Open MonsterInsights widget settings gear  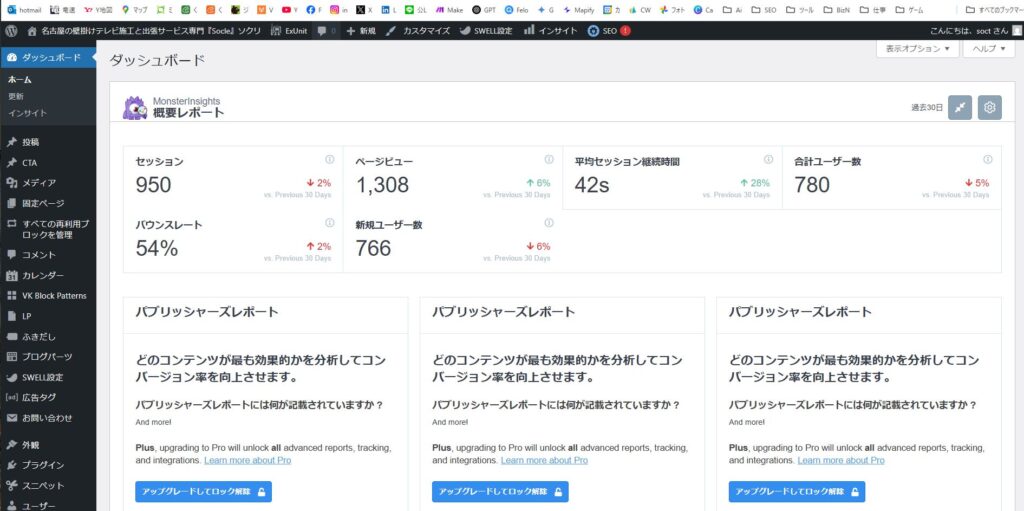(989, 107)
